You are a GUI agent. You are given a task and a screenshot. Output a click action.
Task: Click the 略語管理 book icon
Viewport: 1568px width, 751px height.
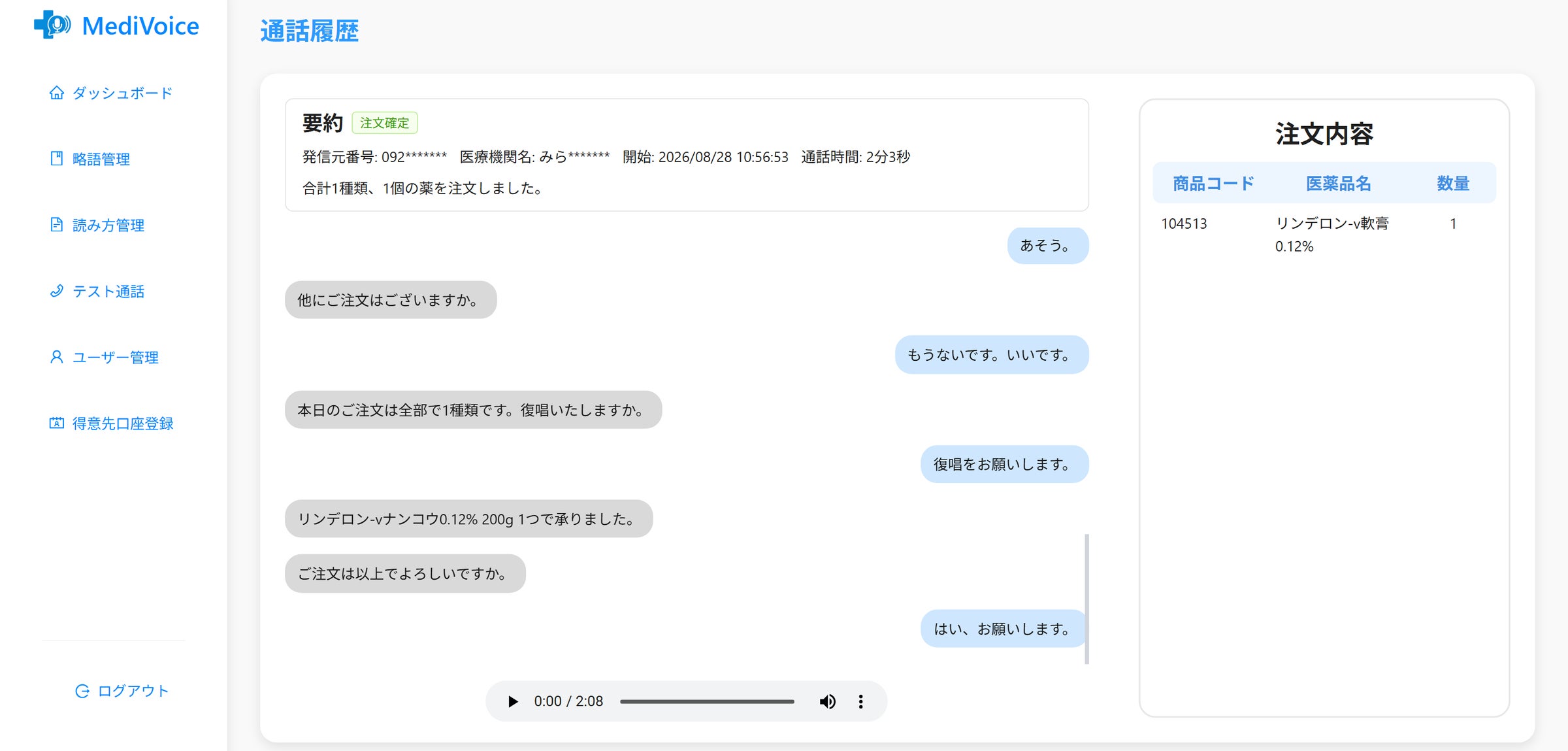(x=57, y=159)
